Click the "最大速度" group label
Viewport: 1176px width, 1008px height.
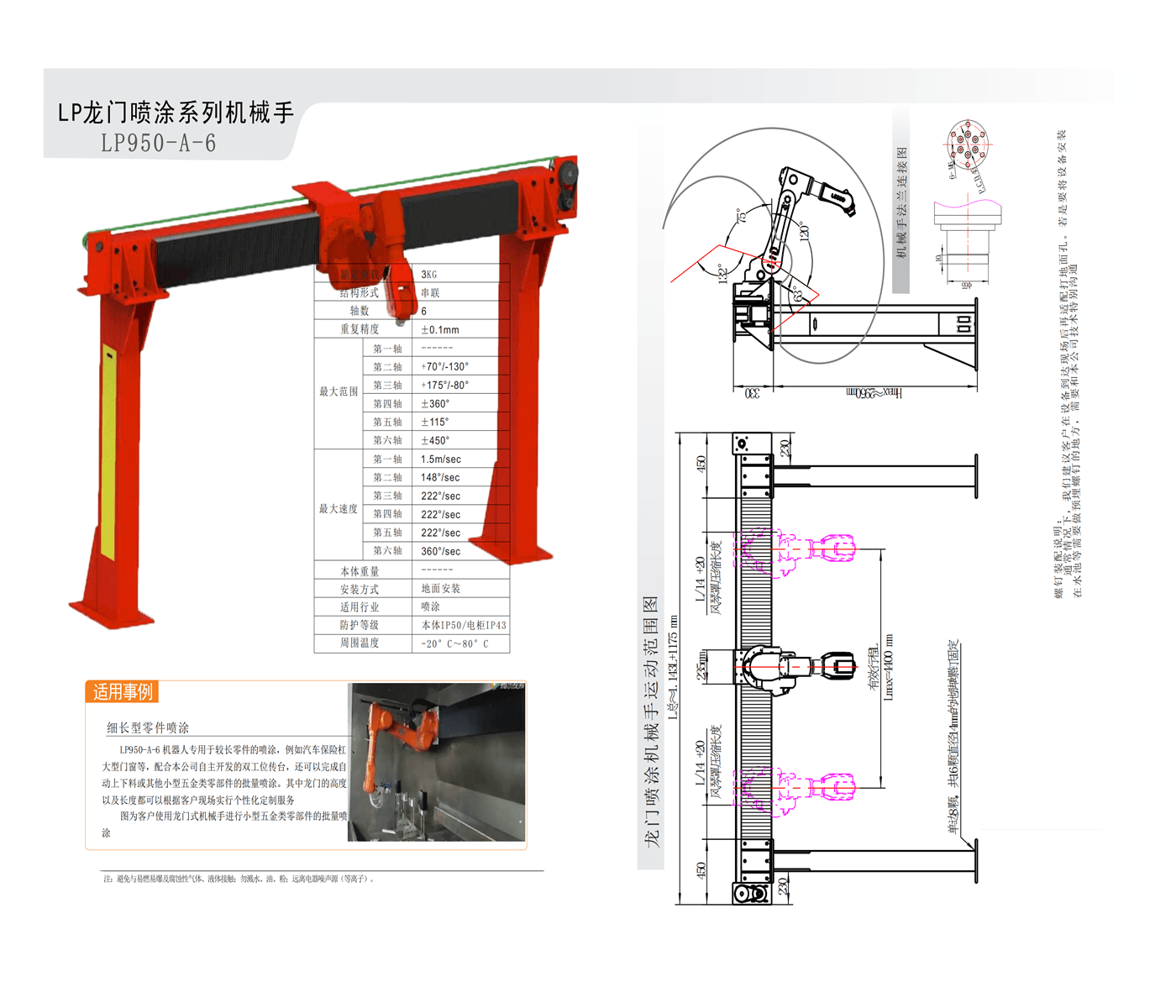coord(339,509)
